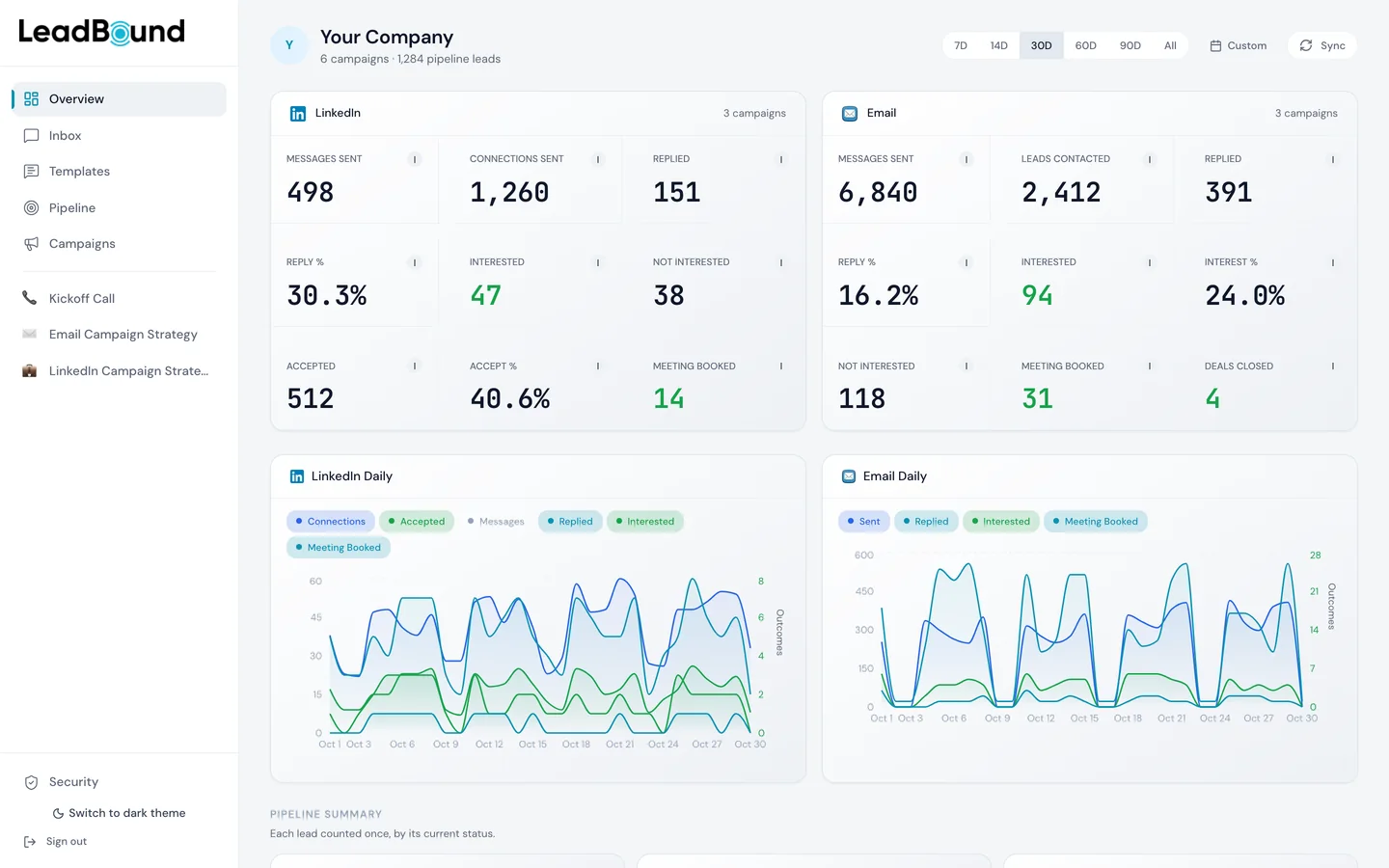The height and width of the screenshot is (868, 1389).
Task: Toggle Interested series in Email Daily chart
Action: click(1001, 522)
